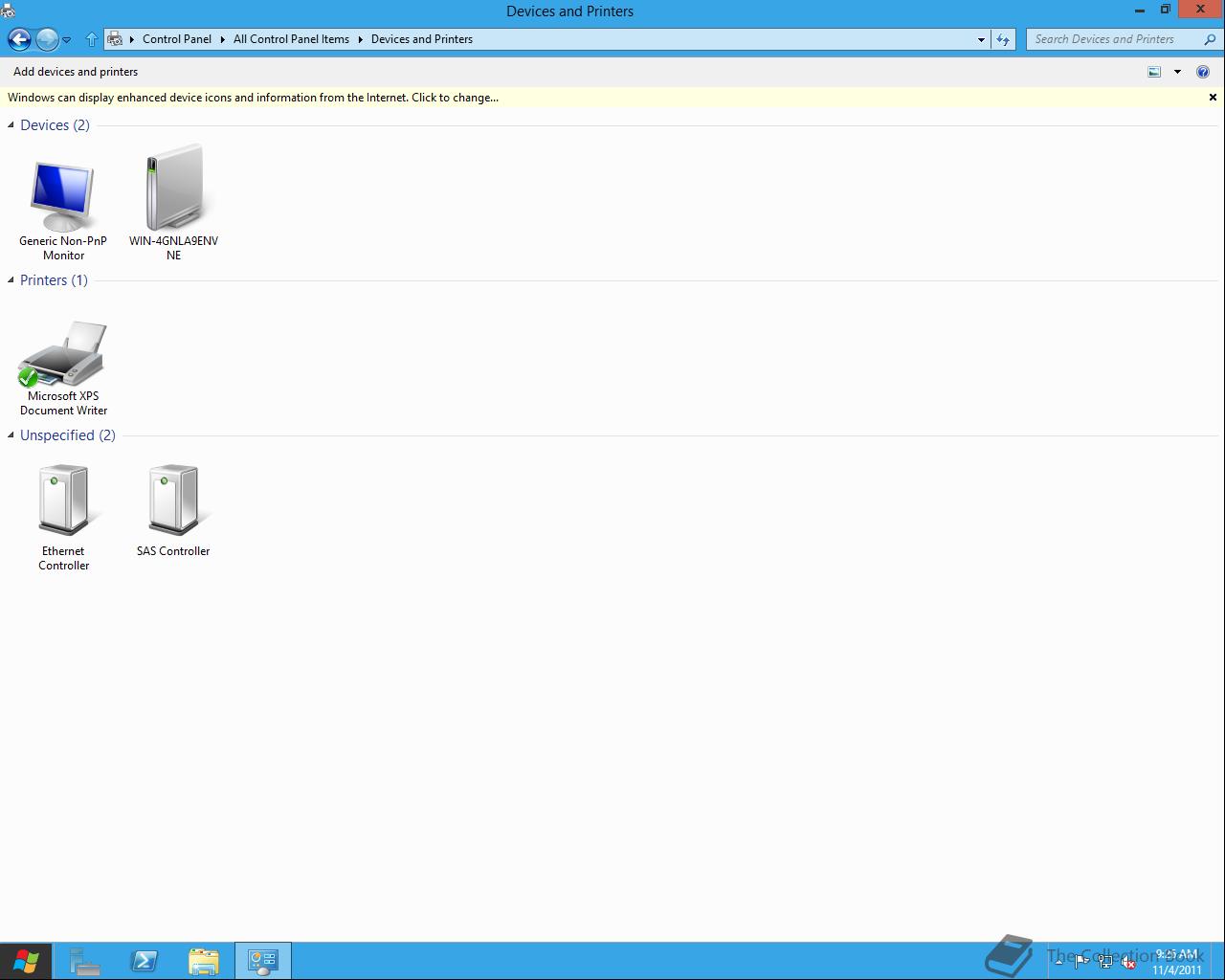The height and width of the screenshot is (980, 1225).
Task: Select the Generic Non-PnP Monitor device
Action: pos(63,211)
